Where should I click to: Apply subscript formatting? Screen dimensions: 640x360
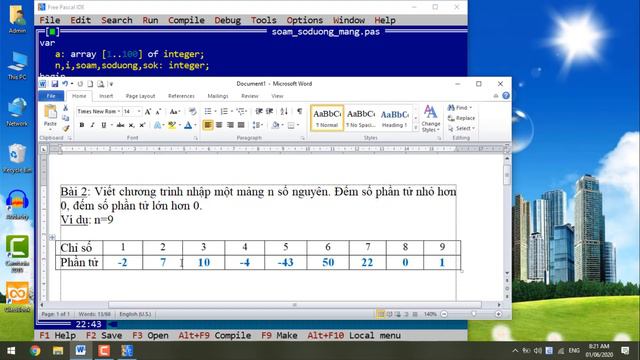point(131,125)
